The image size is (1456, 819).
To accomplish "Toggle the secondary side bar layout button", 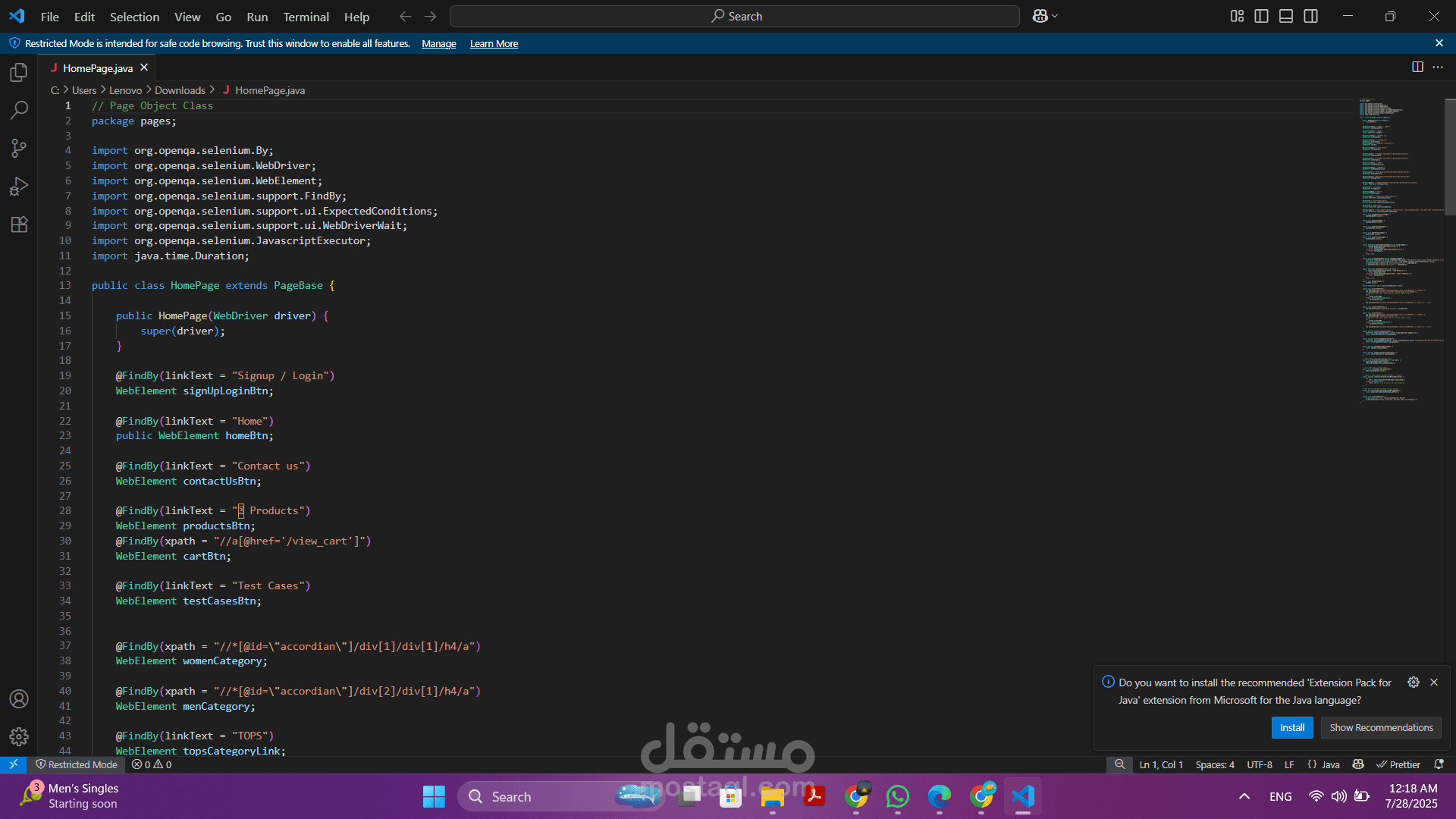I will click(x=1310, y=16).
